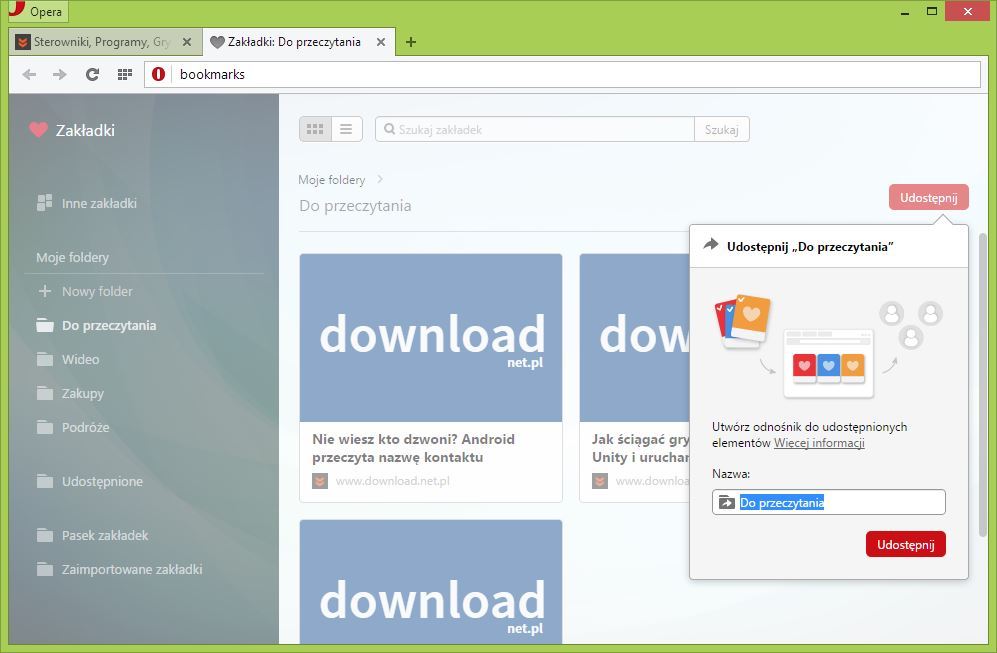
Task: Open the Opera main menu
Action: coord(37,11)
